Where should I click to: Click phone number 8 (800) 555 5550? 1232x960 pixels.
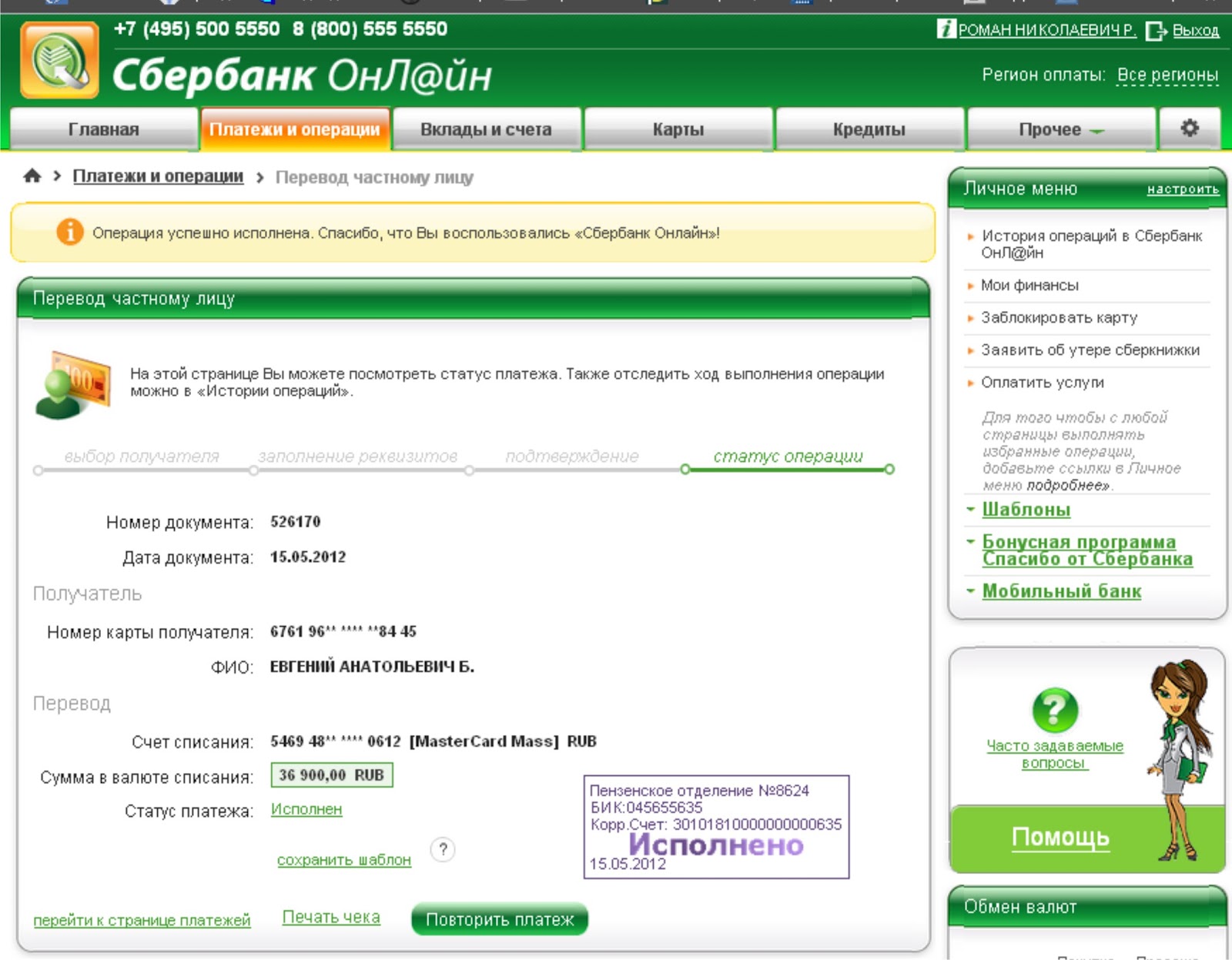[370, 29]
